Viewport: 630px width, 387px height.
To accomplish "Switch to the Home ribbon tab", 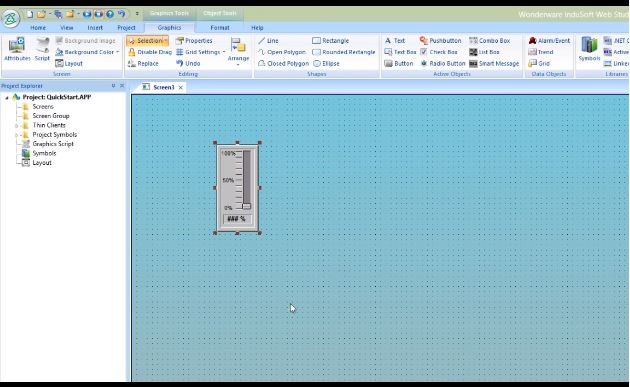I will (x=38, y=28).
